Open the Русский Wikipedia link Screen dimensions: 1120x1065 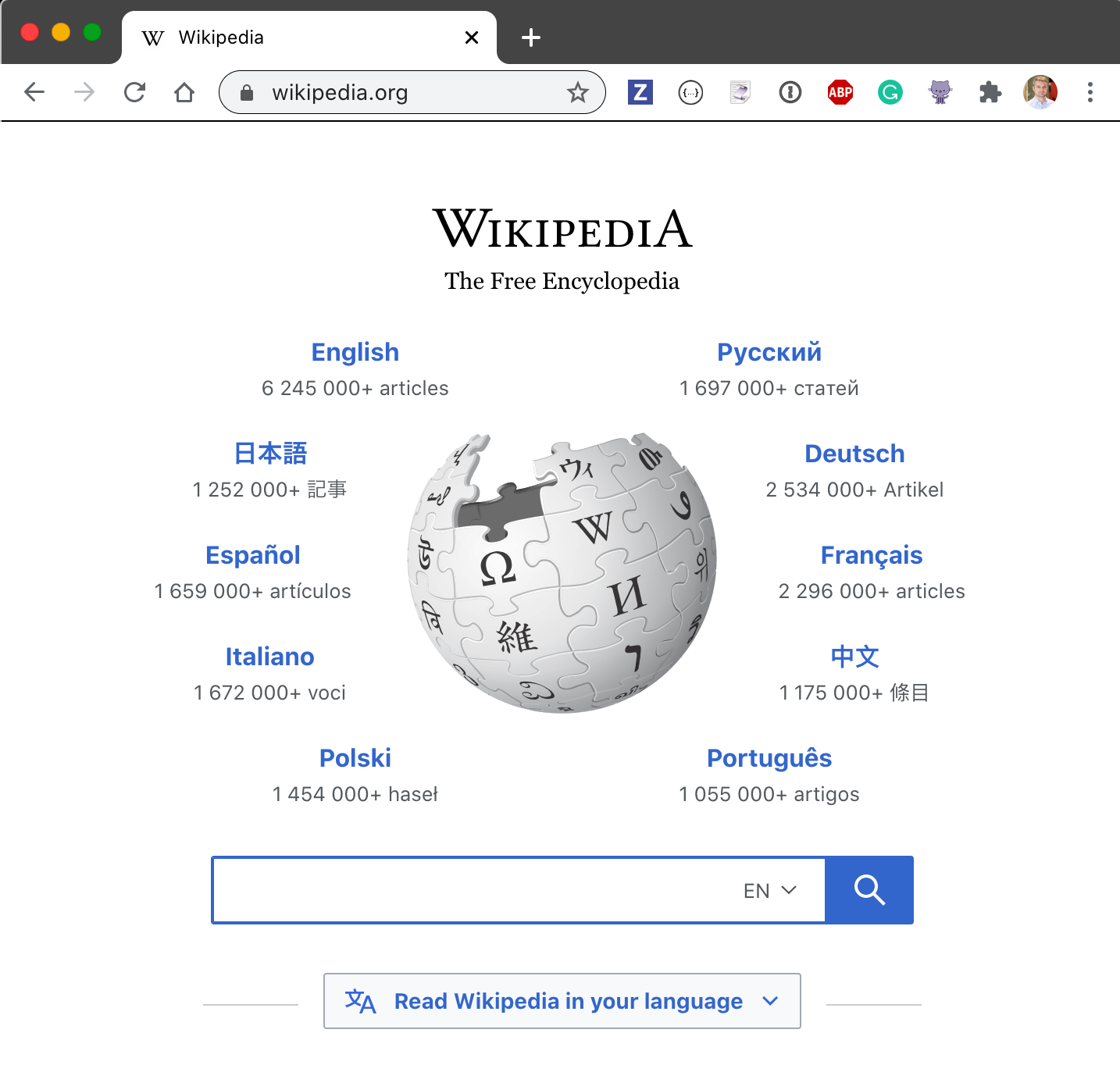[x=769, y=352]
